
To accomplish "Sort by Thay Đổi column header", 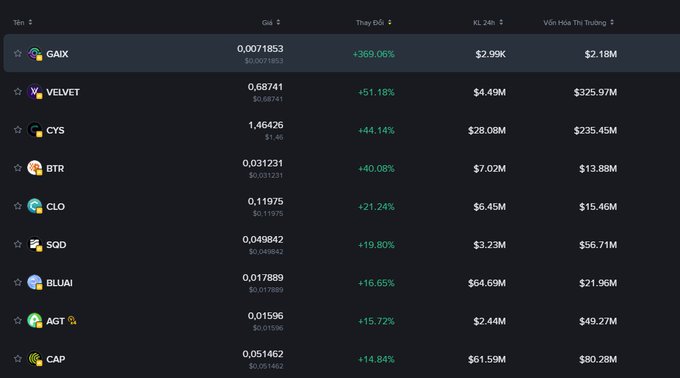I will 374,23.
